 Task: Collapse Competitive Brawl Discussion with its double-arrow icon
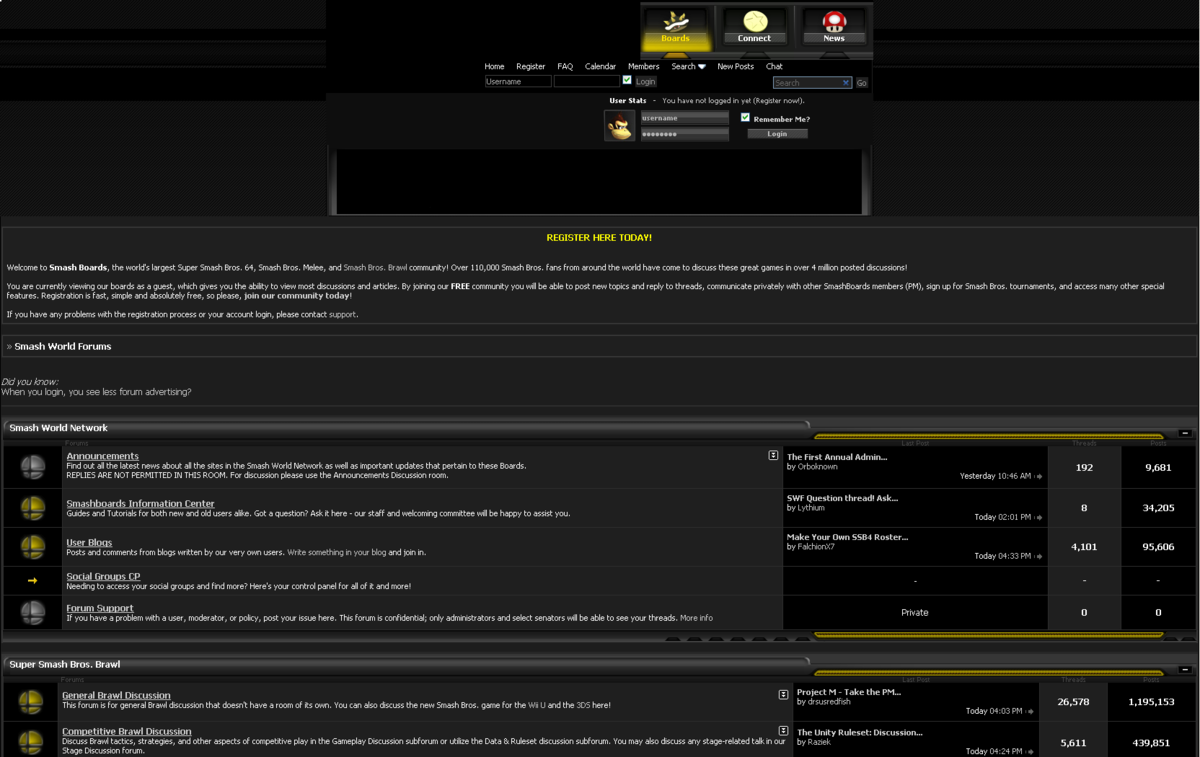coord(781,729)
